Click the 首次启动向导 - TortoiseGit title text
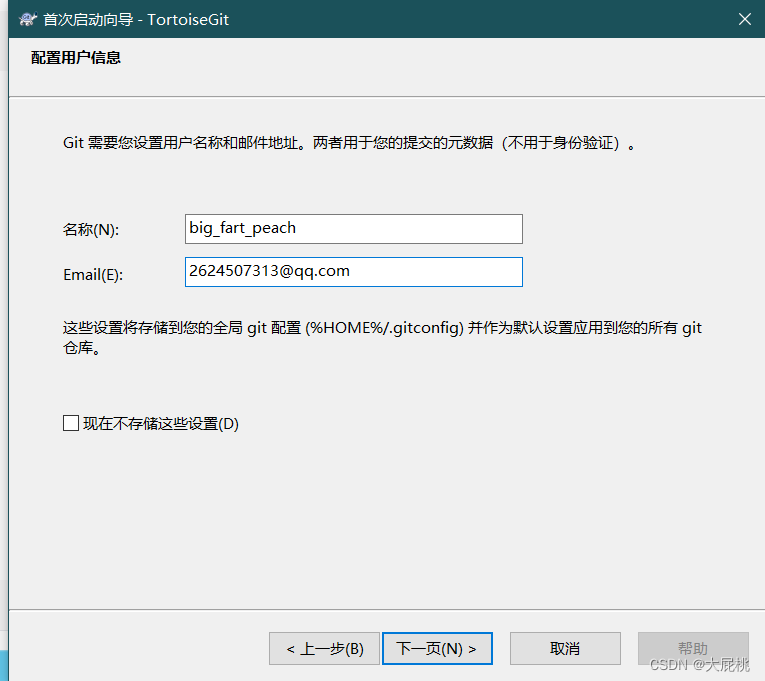Viewport: 765px width, 681px height. click(x=136, y=20)
